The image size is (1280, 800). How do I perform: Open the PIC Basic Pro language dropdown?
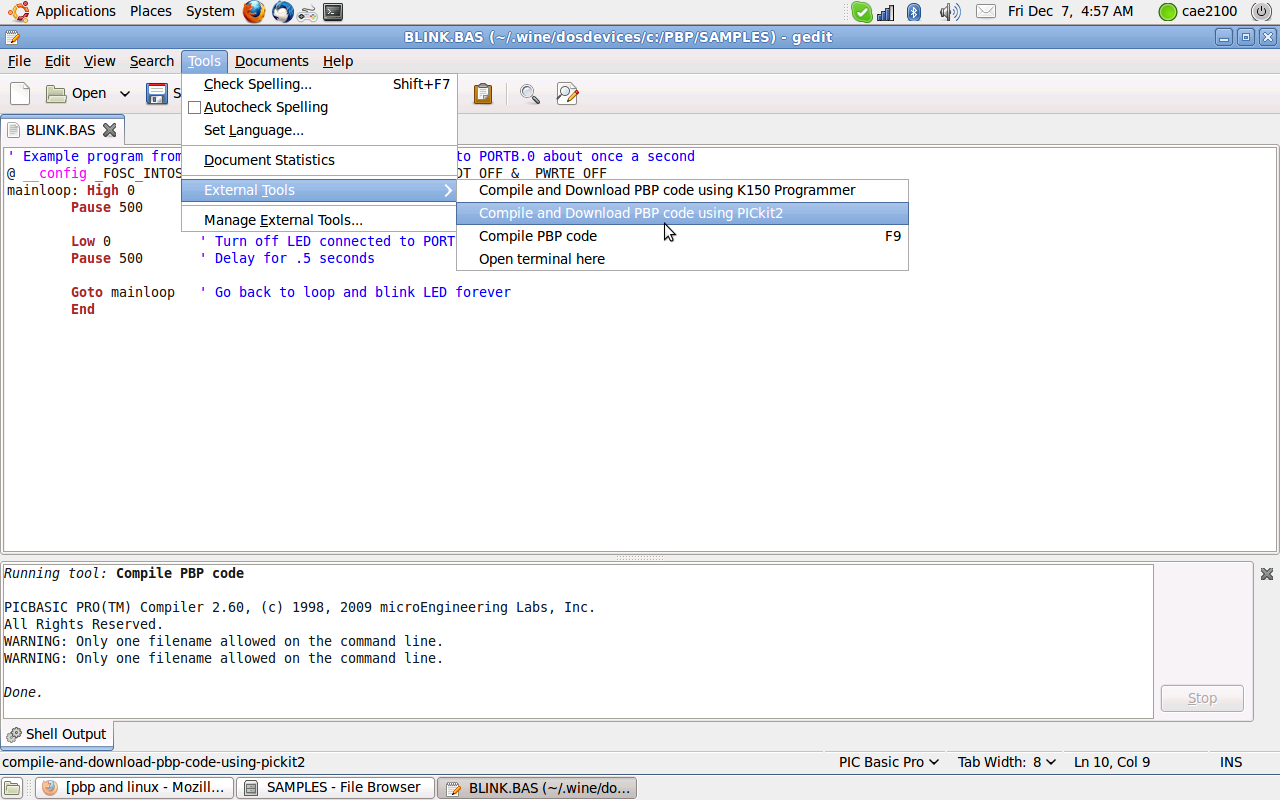(x=888, y=762)
